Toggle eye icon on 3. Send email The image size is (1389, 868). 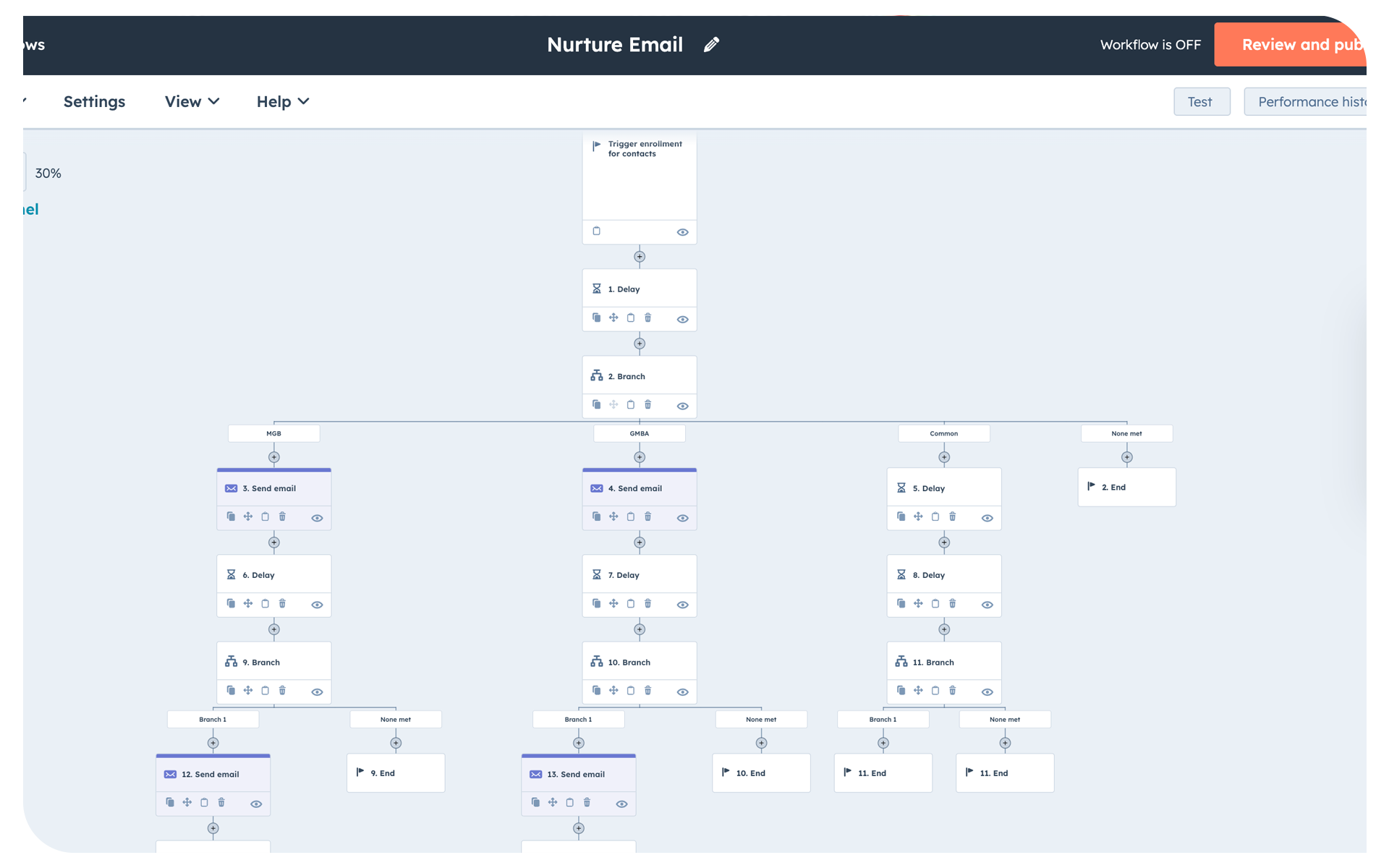317,518
